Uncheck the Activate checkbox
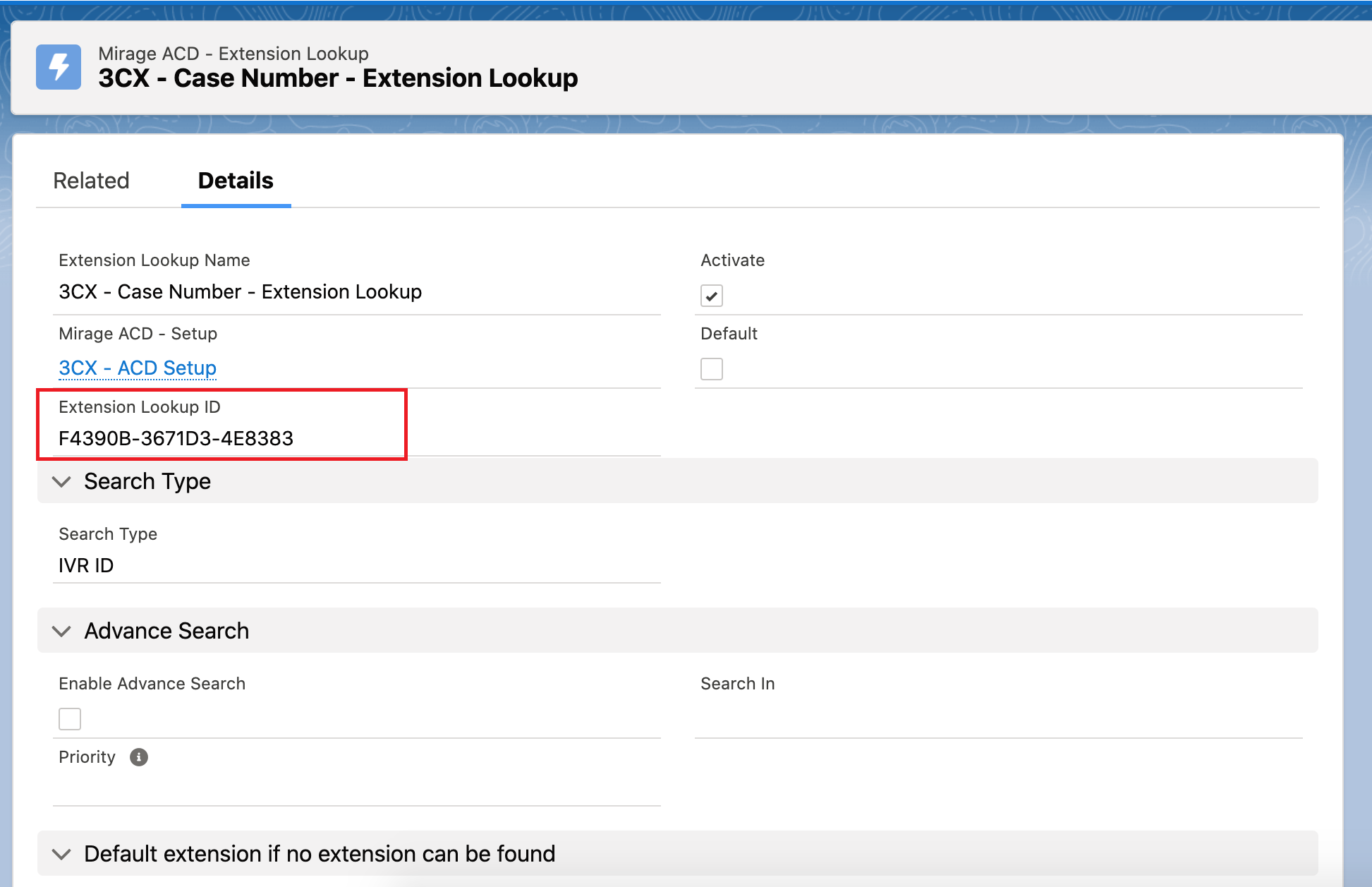The image size is (1372, 887). pyautogui.click(x=712, y=296)
